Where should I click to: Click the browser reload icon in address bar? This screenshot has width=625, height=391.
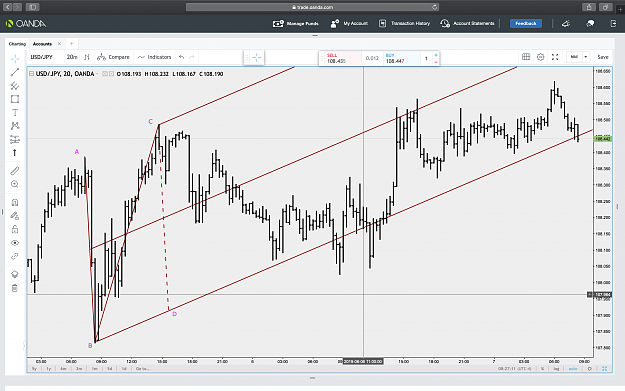coord(434,7)
